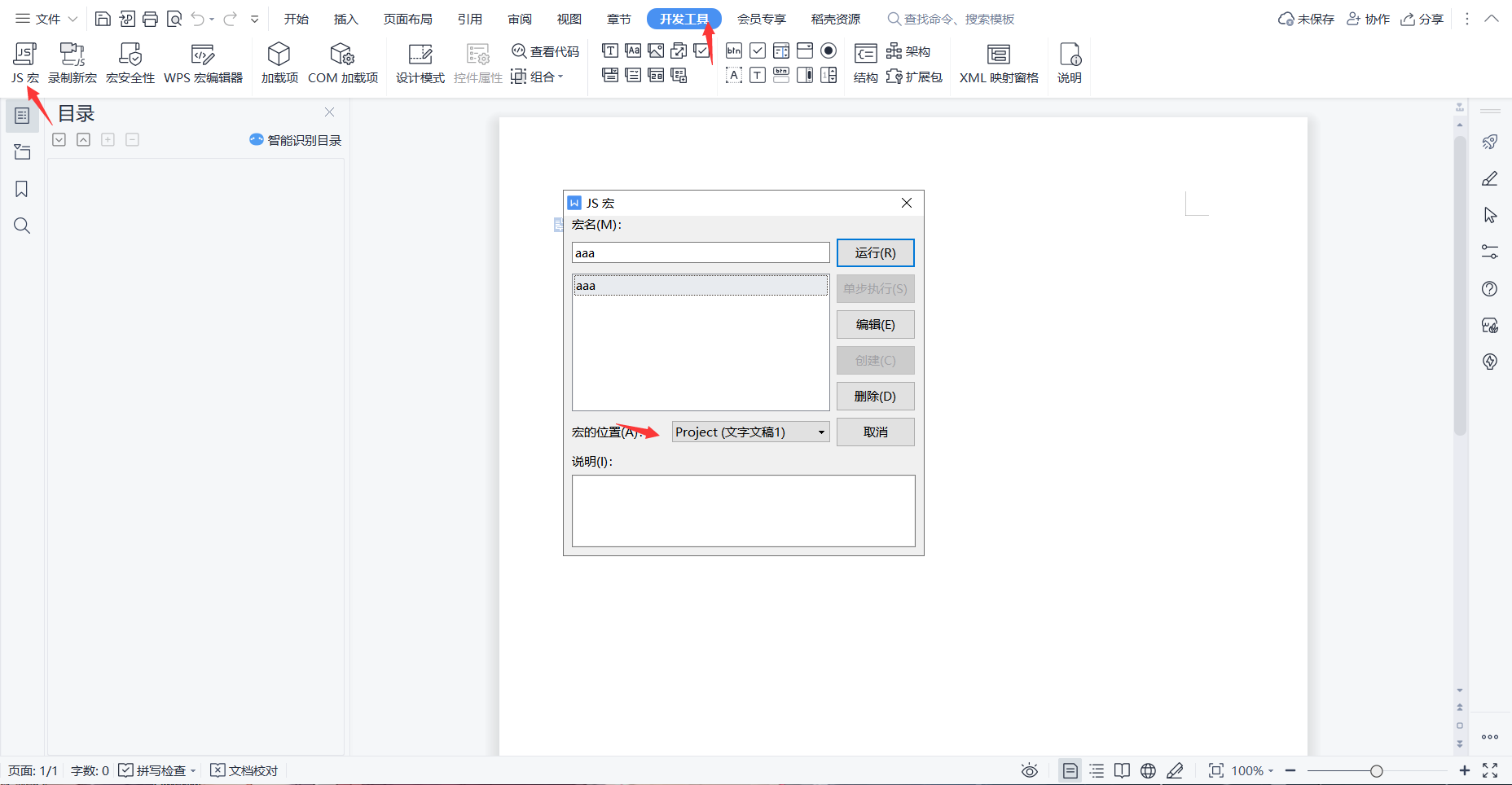Insert btn command button control
1512x785 pixels.
point(734,50)
